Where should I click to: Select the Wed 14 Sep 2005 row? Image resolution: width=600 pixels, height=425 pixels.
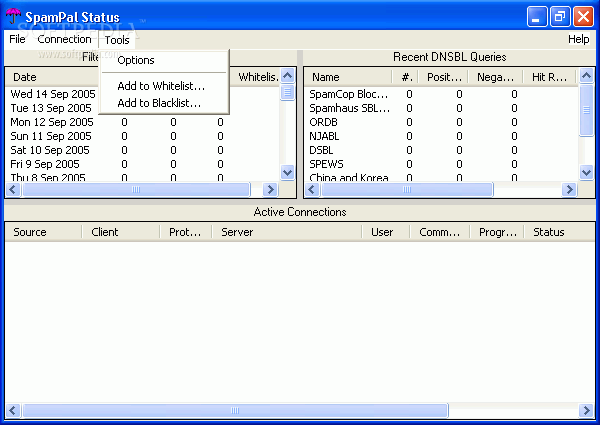(53, 94)
